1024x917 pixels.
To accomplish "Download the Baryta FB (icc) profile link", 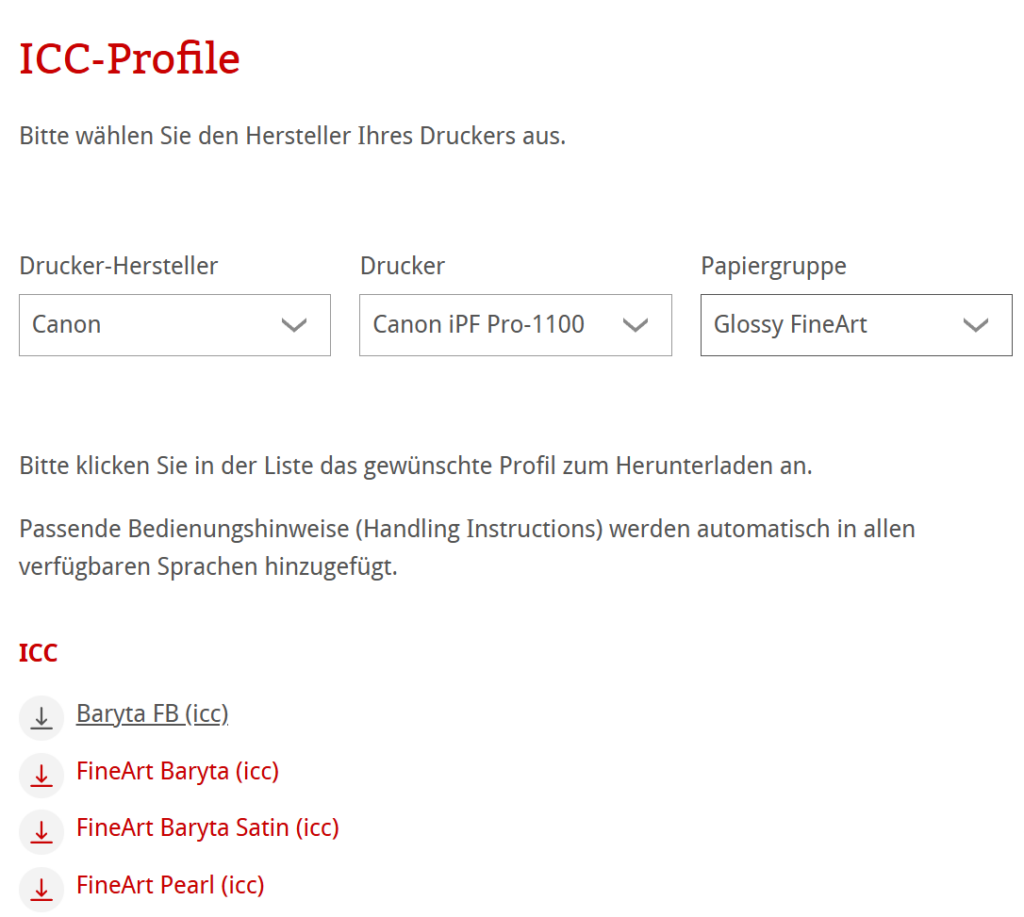I will (152, 714).
